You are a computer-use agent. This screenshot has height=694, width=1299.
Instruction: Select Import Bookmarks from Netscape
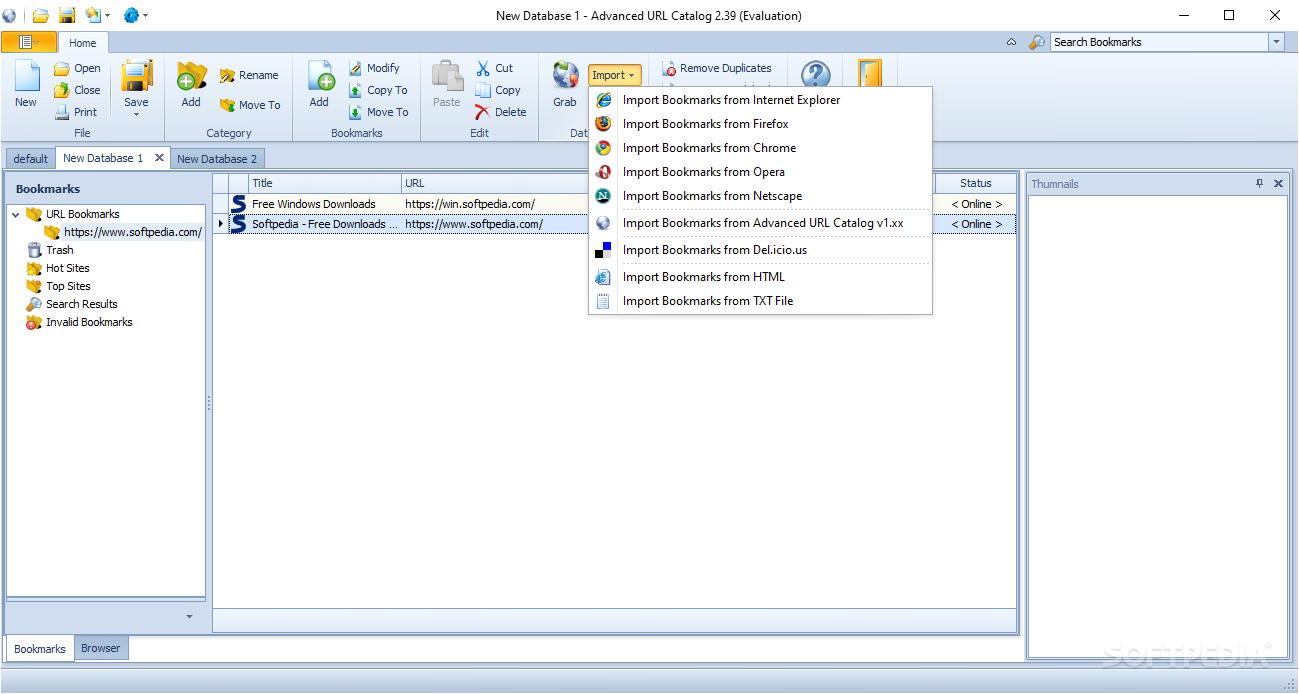click(x=760, y=196)
